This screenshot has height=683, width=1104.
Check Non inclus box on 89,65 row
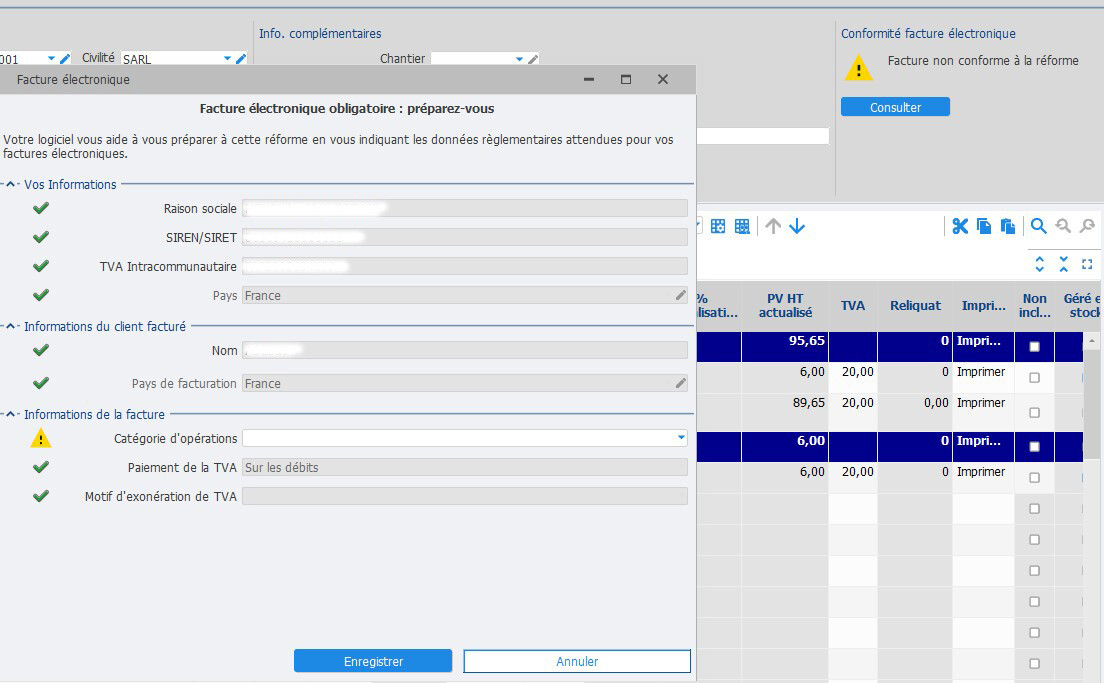tap(1034, 412)
